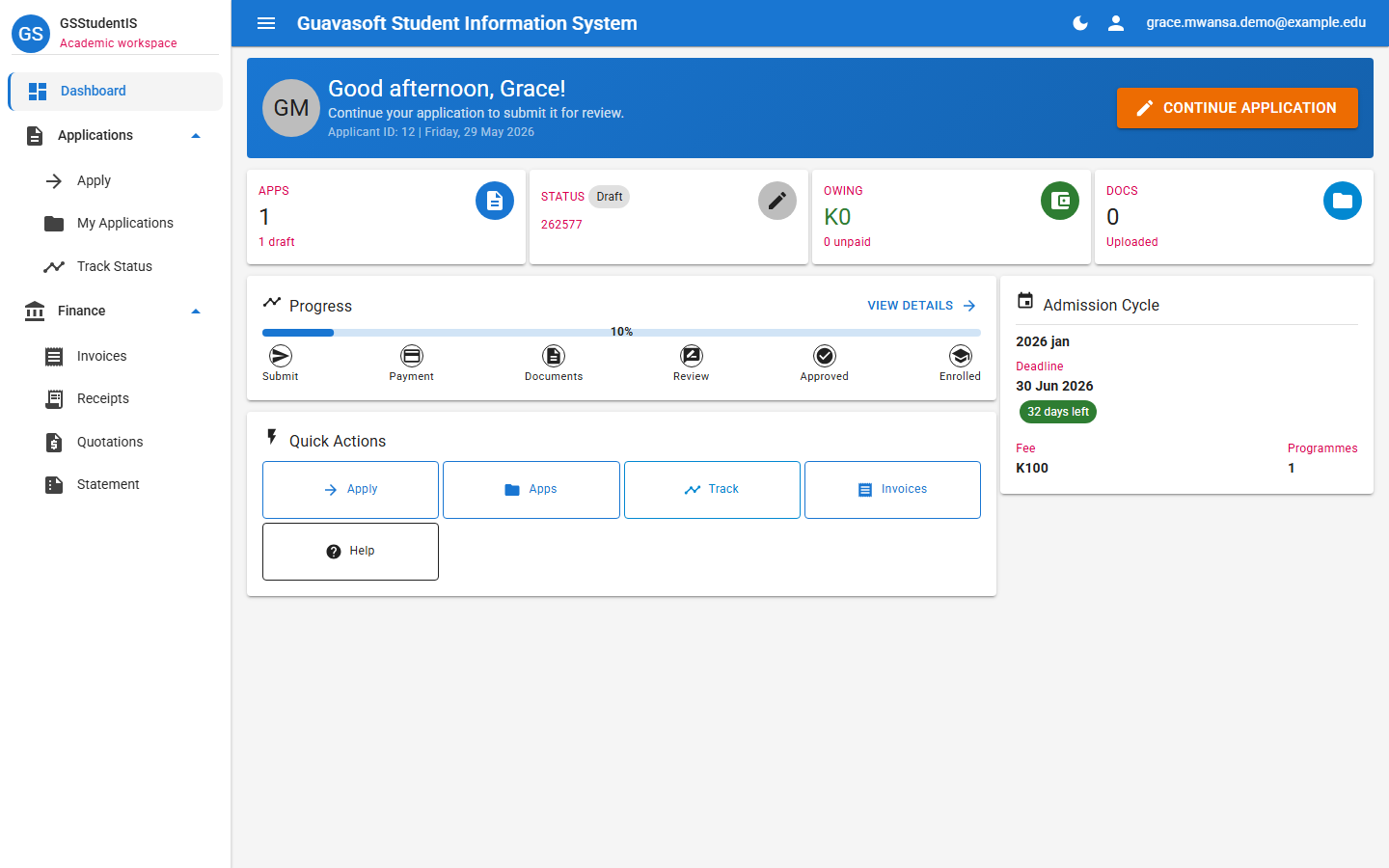
Task: Click the 10% progress bar
Action: pyautogui.click(x=621, y=333)
